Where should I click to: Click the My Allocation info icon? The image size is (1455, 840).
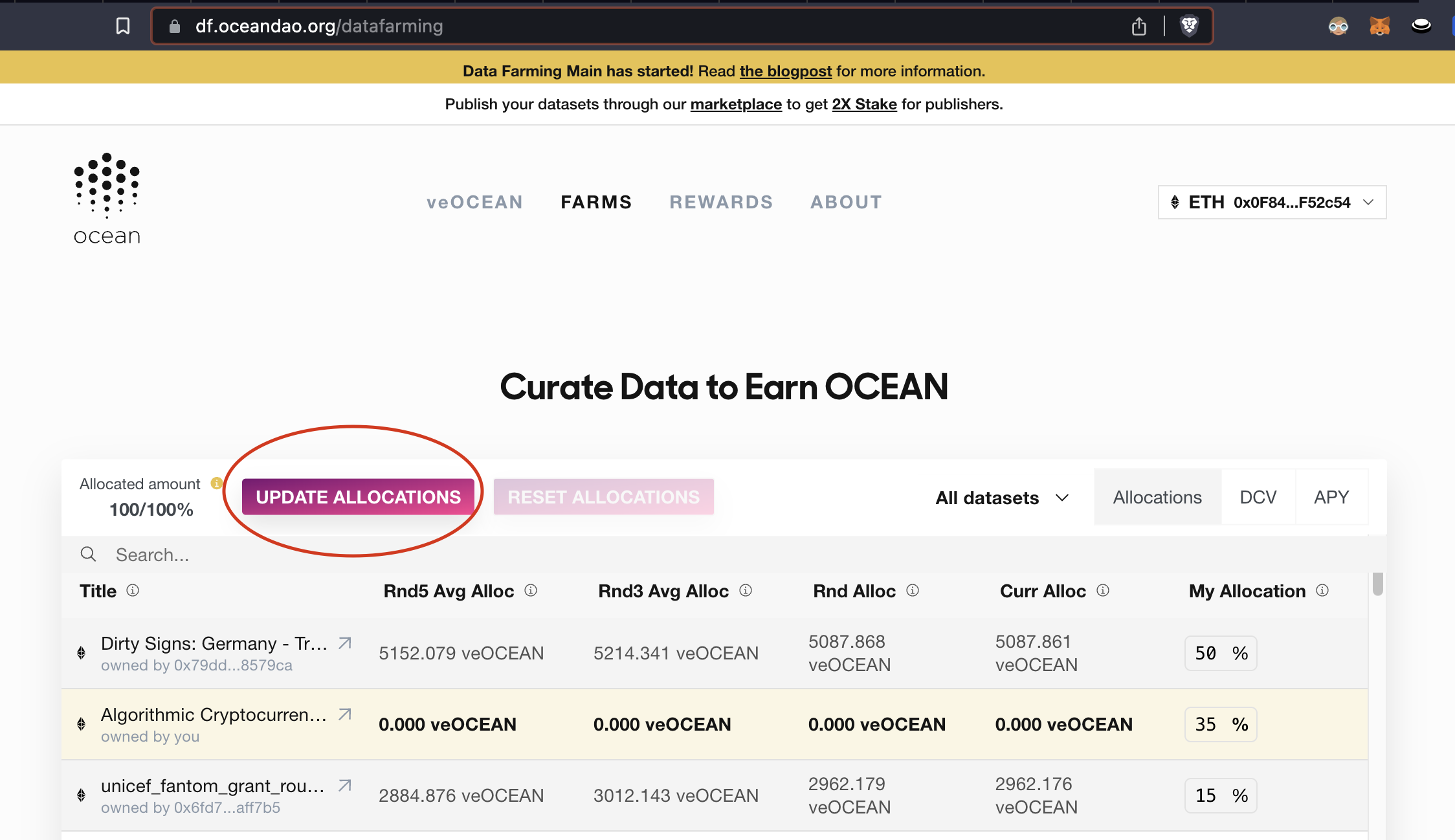tap(1322, 590)
